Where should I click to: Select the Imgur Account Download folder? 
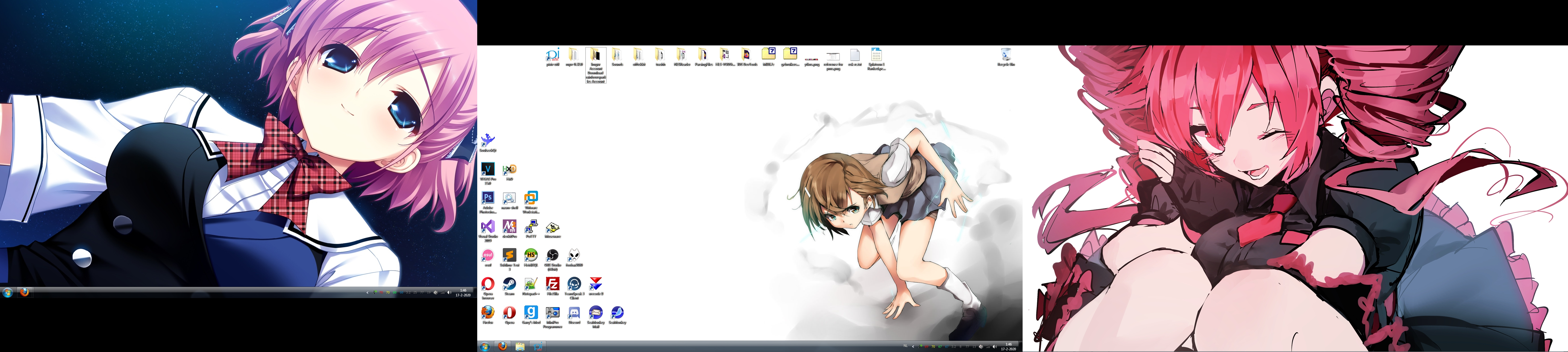coord(595,65)
